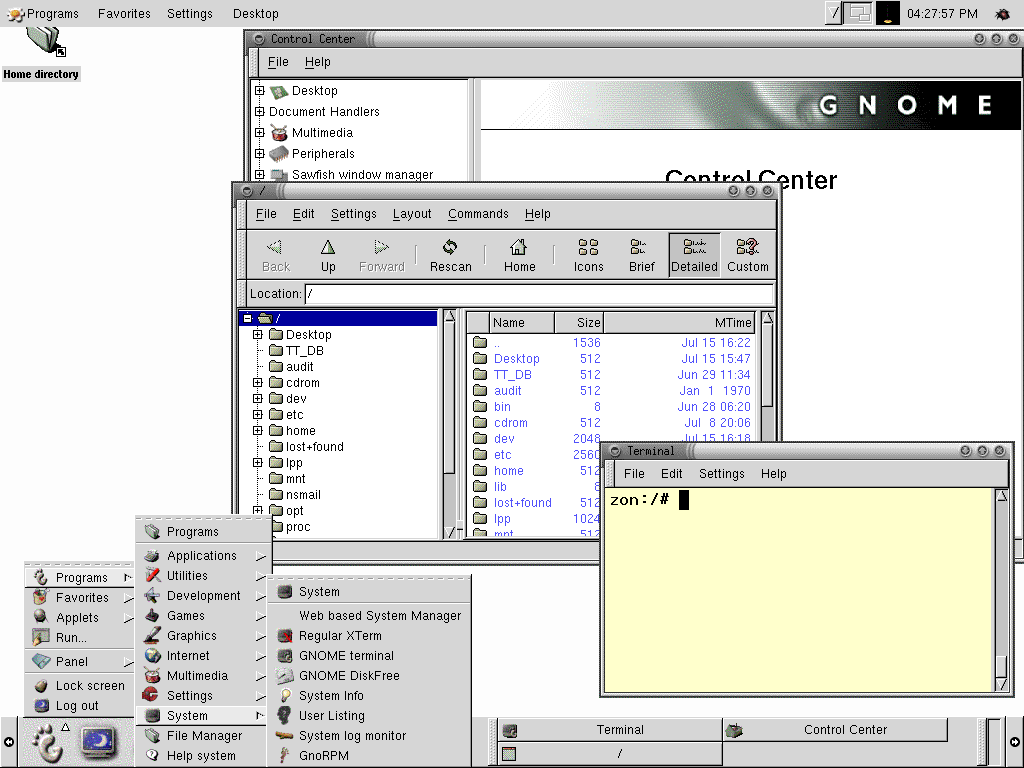Select Custom view icon
1024x768 pixels.
747,255
